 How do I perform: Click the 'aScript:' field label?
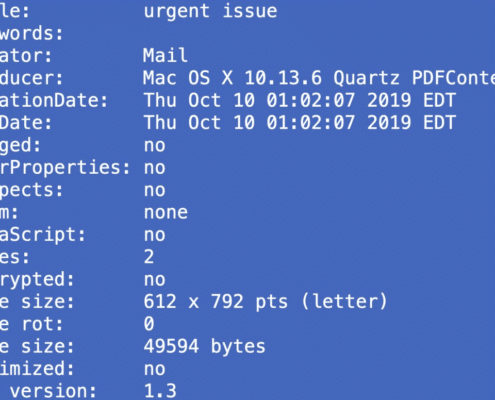[x=43, y=235]
